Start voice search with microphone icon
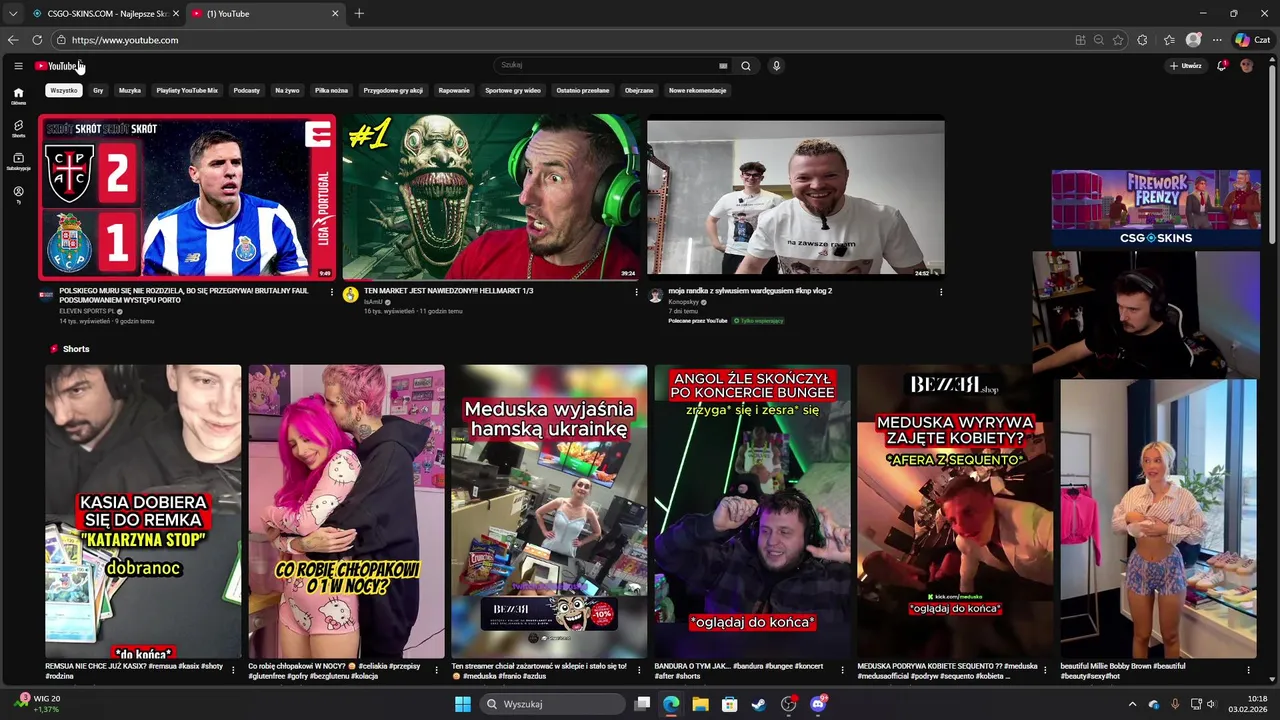Screen dimensions: 1280x720 [x=776, y=66]
